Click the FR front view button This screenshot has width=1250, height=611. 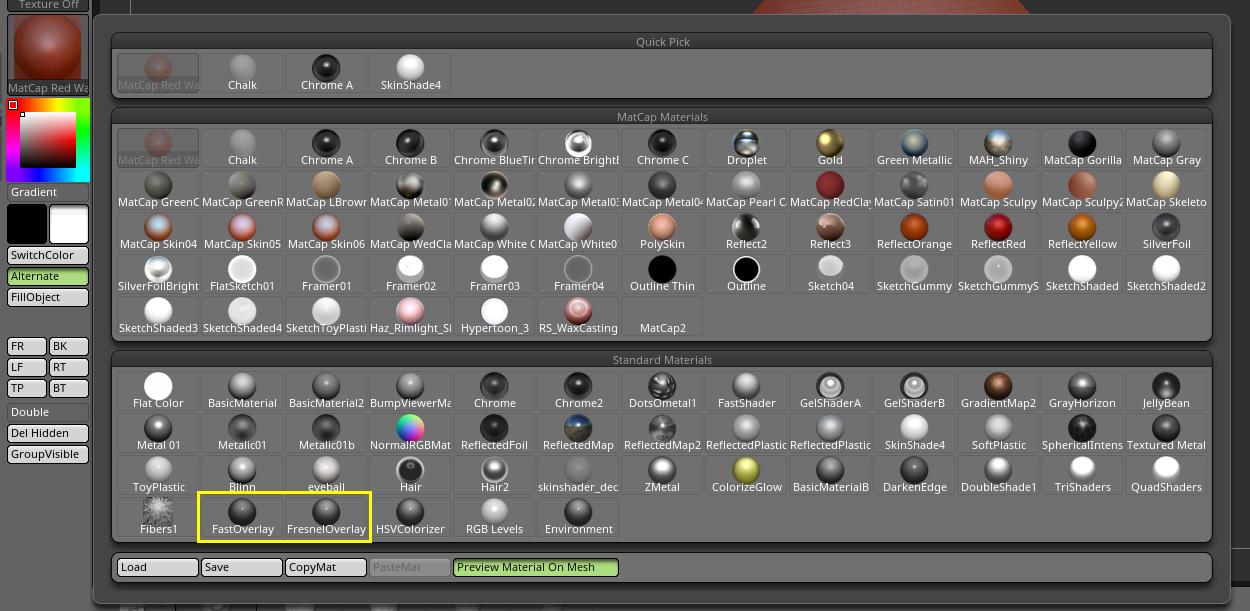[x=27, y=346]
